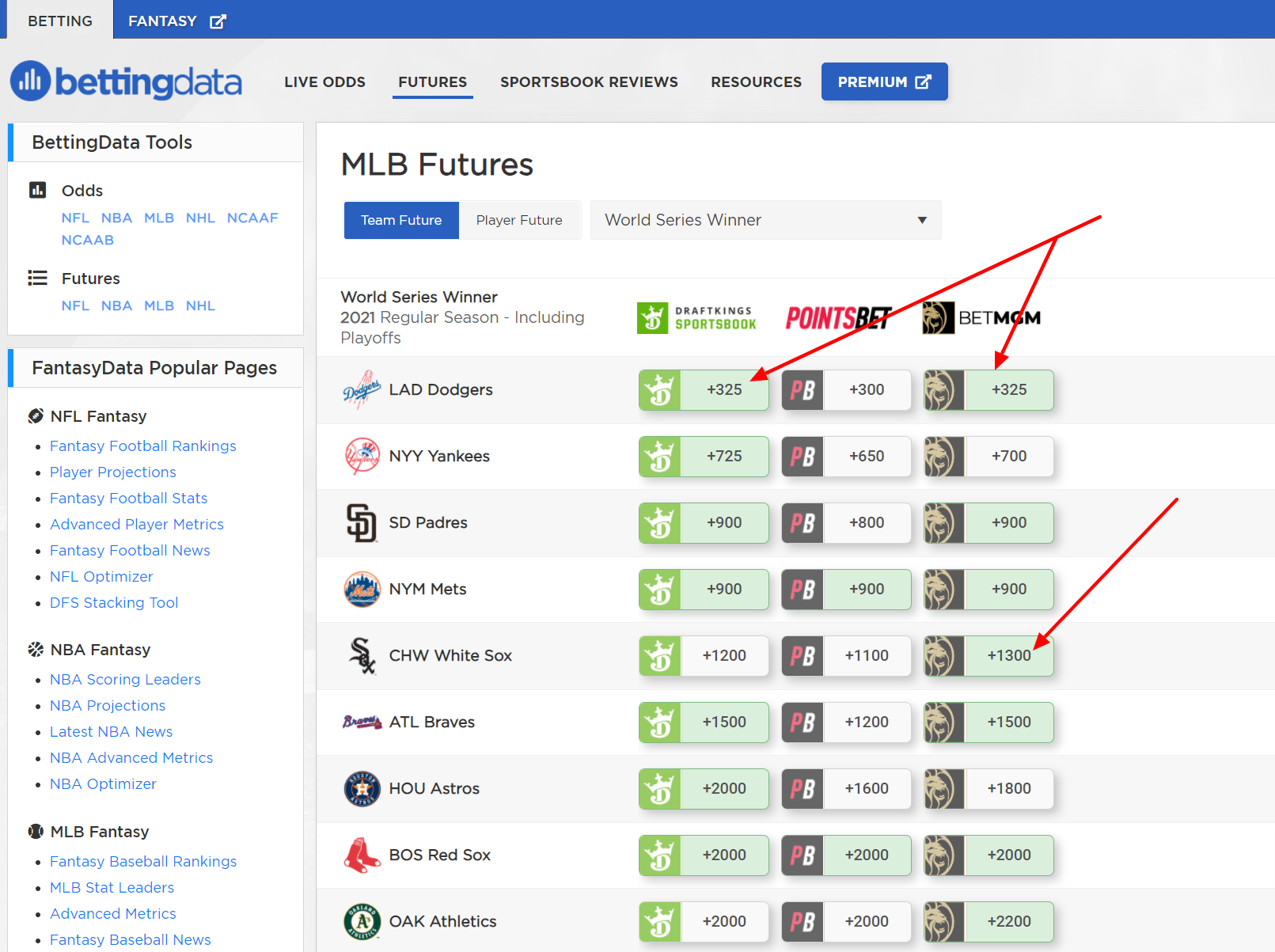Image resolution: width=1275 pixels, height=952 pixels.
Task: Click the NFL Fantasy football icon
Action: (36, 415)
